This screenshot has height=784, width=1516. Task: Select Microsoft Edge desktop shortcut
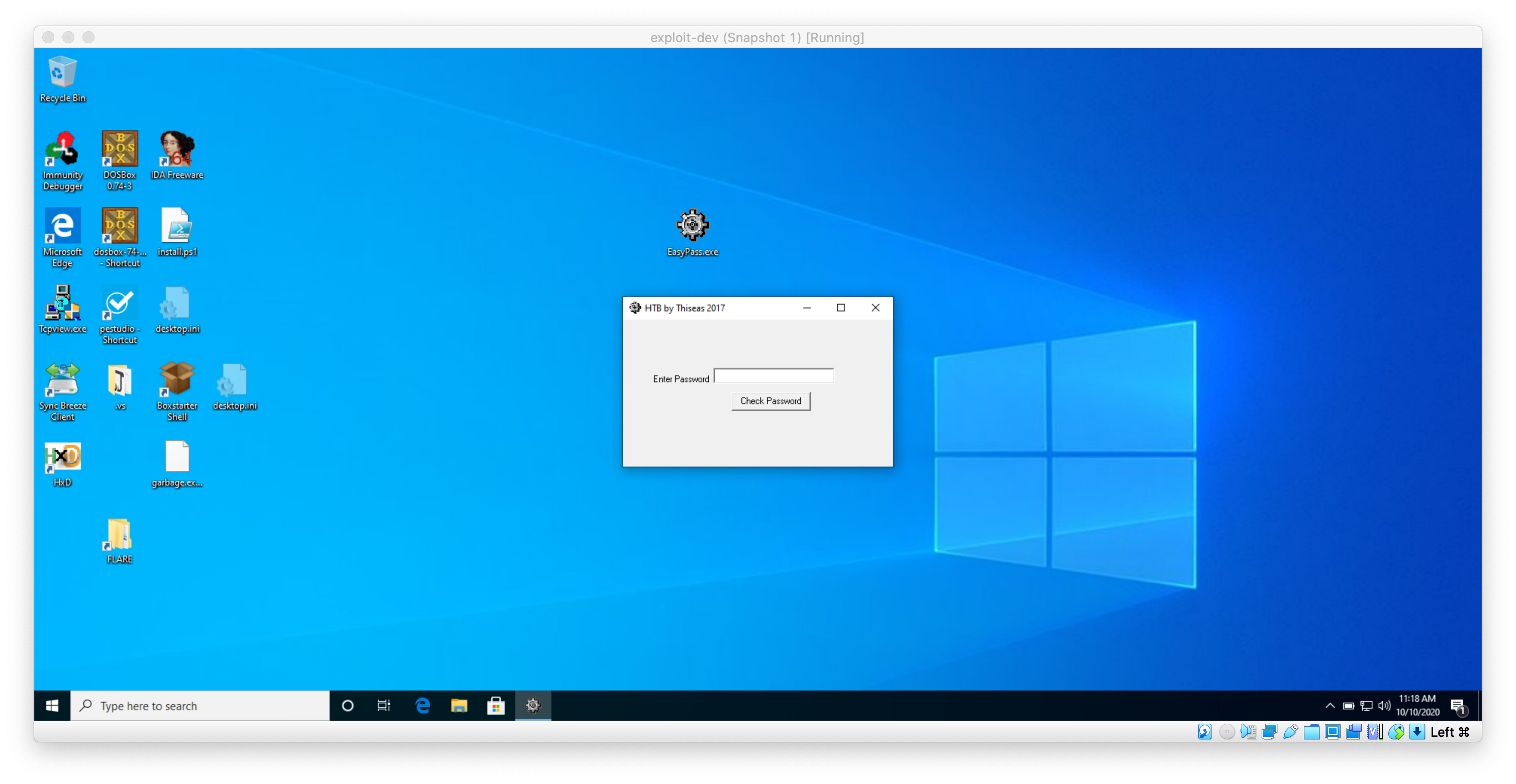click(x=62, y=237)
